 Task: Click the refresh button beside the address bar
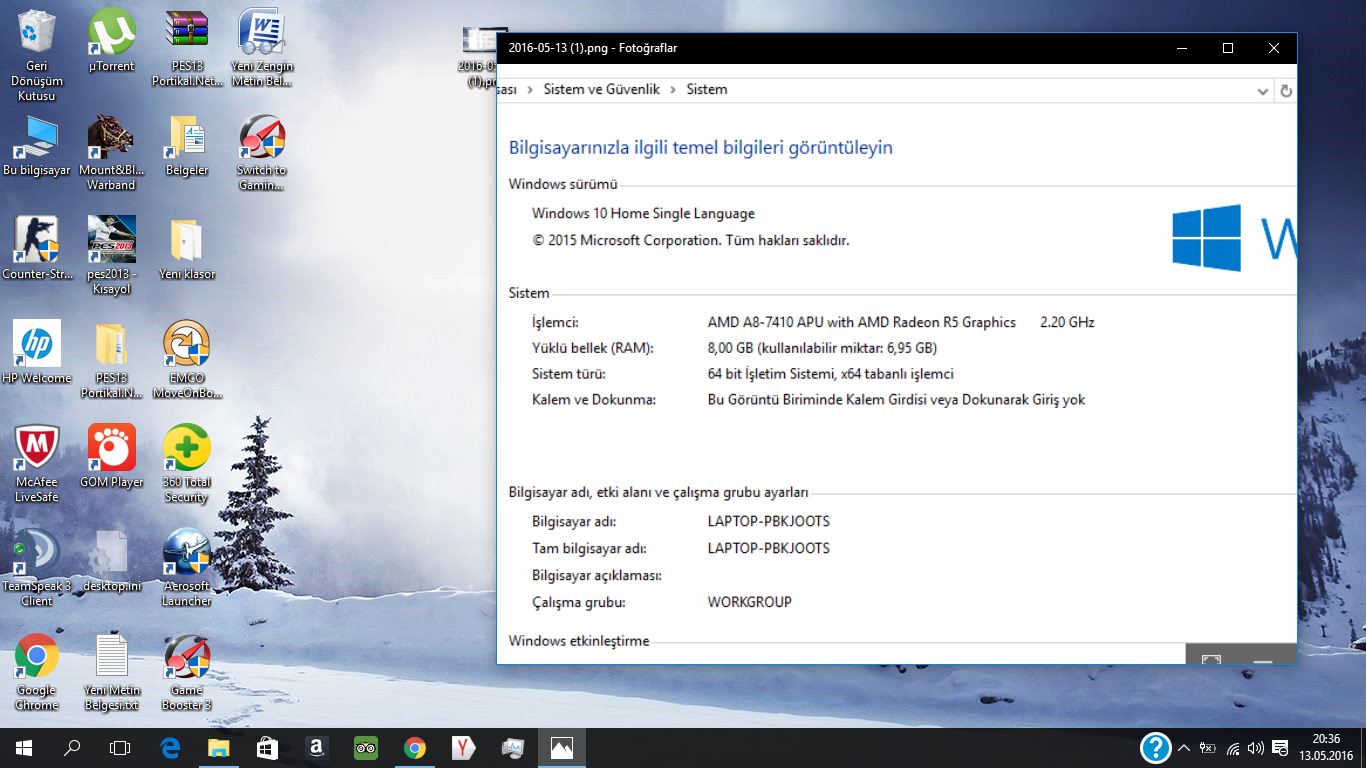point(1286,91)
